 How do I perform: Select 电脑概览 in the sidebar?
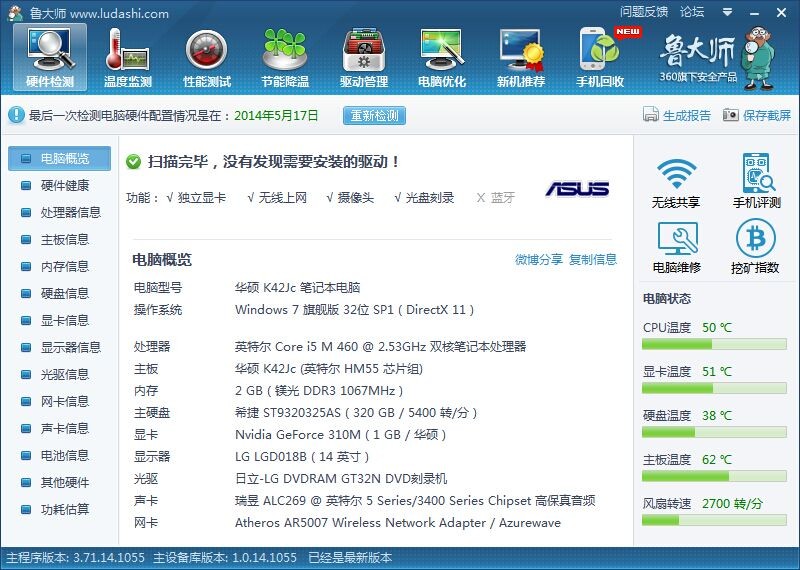click(x=59, y=158)
